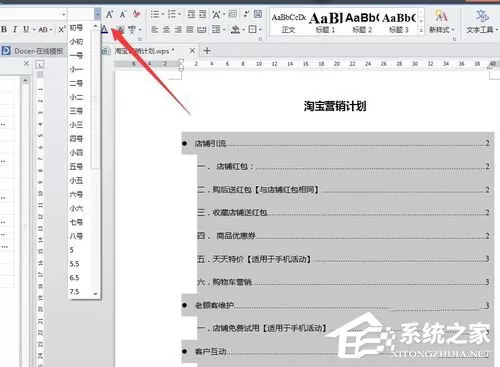Click the clear formatting icon

click(x=136, y=14)
